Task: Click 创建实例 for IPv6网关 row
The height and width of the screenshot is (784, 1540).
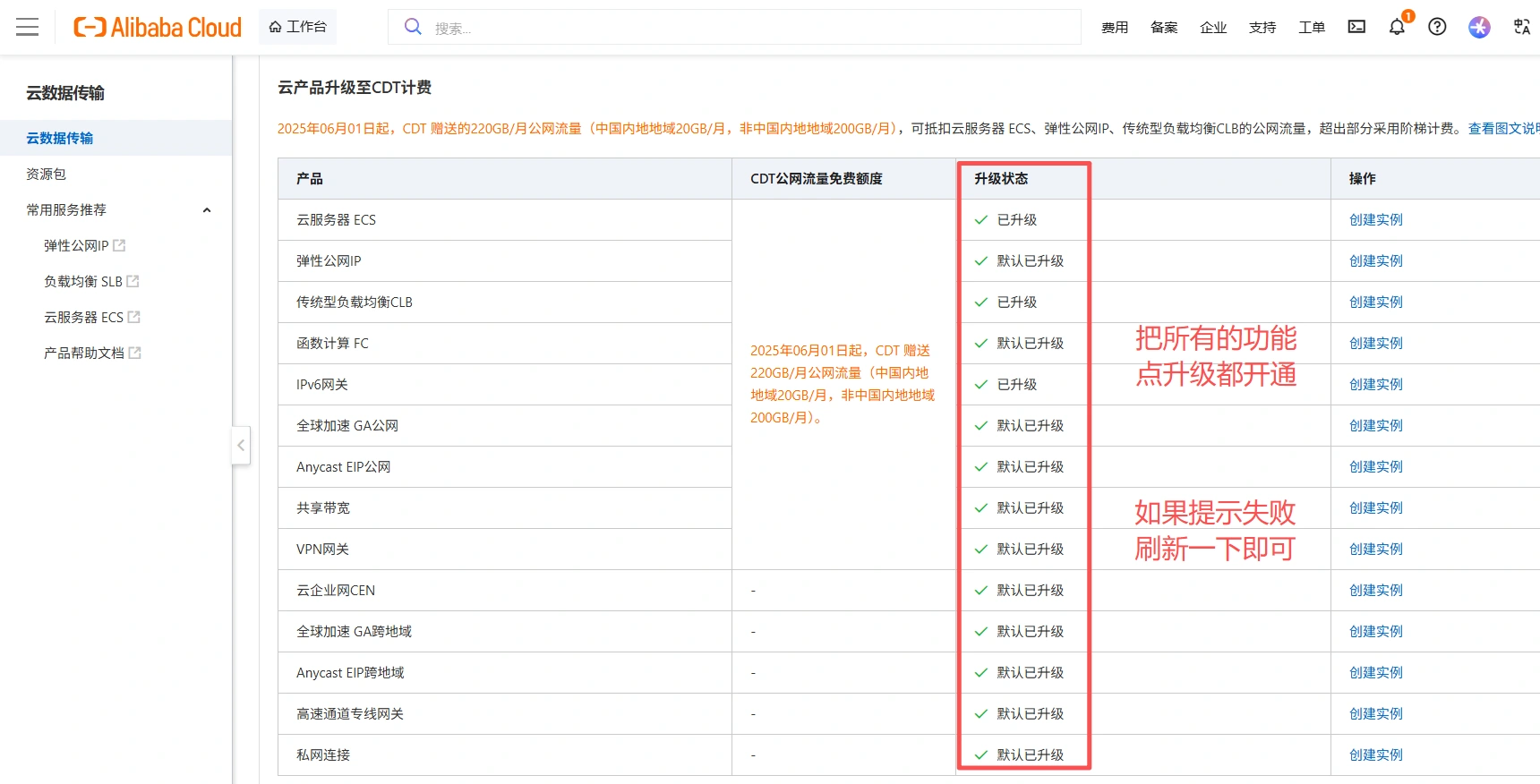Action: [1376, 384]
